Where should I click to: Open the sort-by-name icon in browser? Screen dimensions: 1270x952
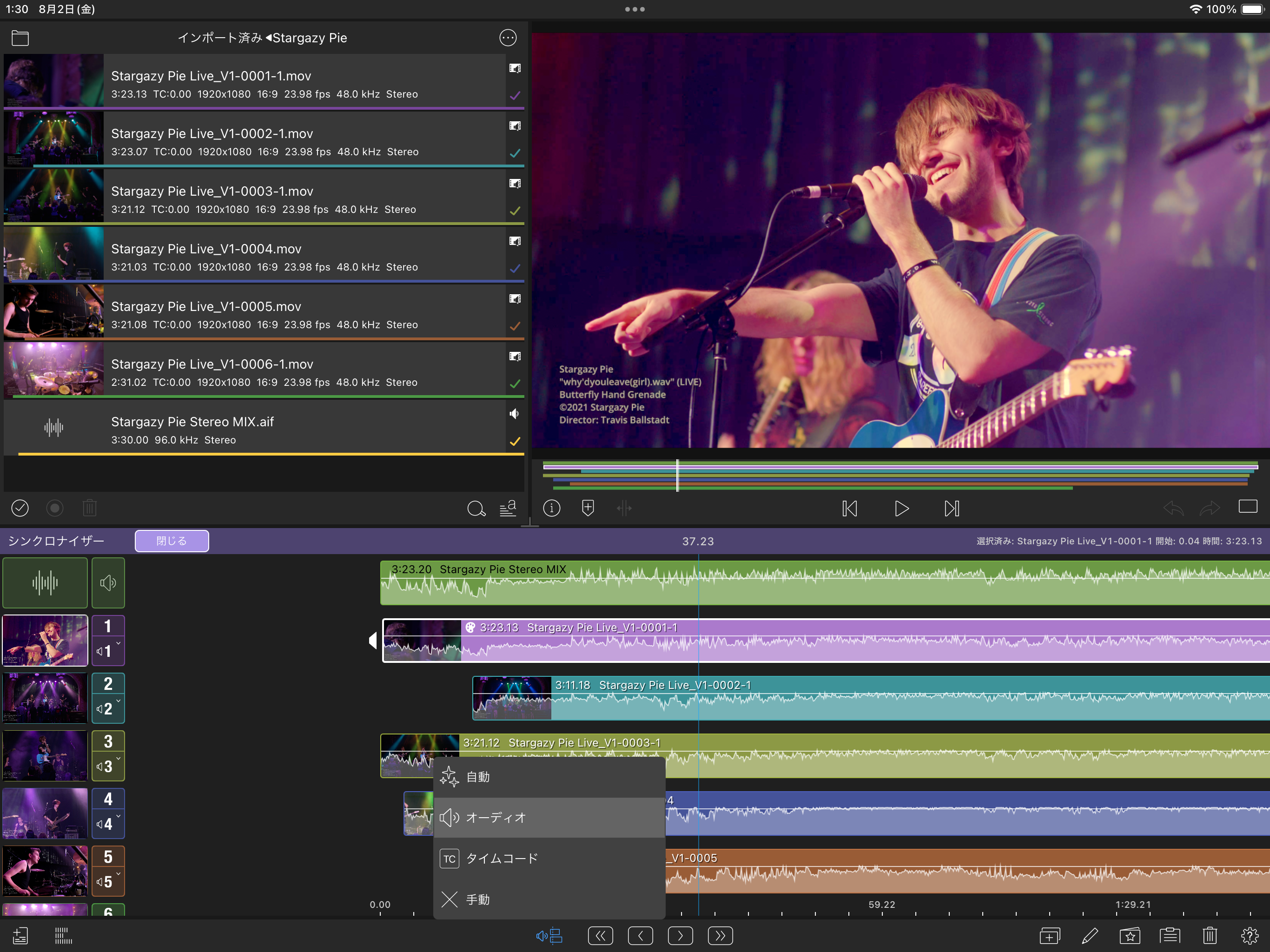(x=508, y=508)
